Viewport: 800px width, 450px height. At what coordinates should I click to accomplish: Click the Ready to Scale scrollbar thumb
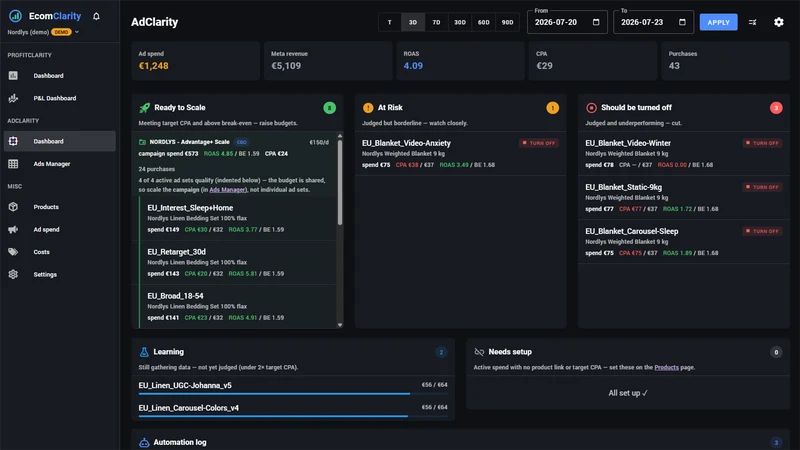pyautogui.click(x=340, y=182)
